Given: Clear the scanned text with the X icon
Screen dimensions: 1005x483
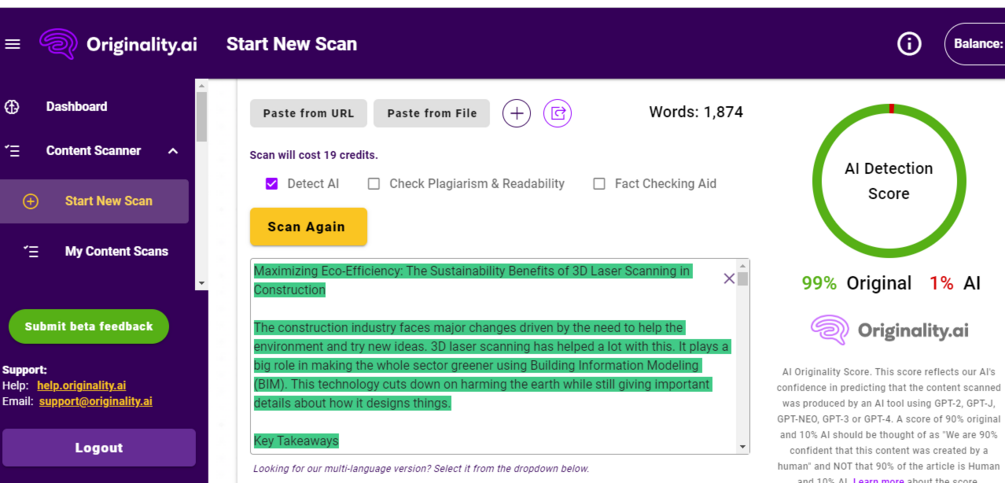Looking at the screenshot, I should point(729,278).
